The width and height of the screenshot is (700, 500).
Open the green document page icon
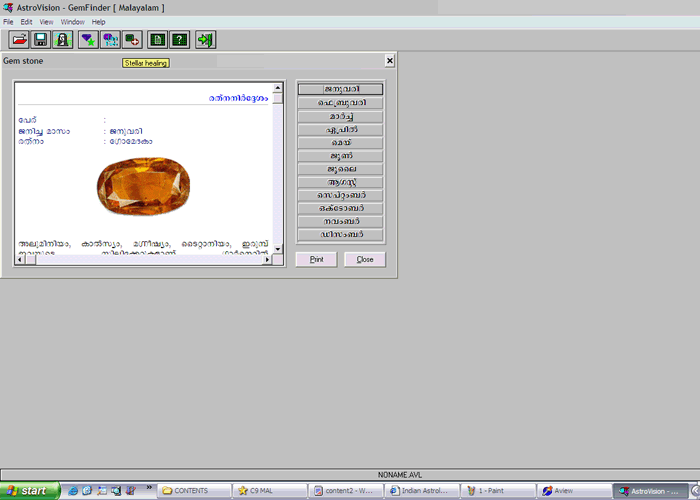click(158, 40)
